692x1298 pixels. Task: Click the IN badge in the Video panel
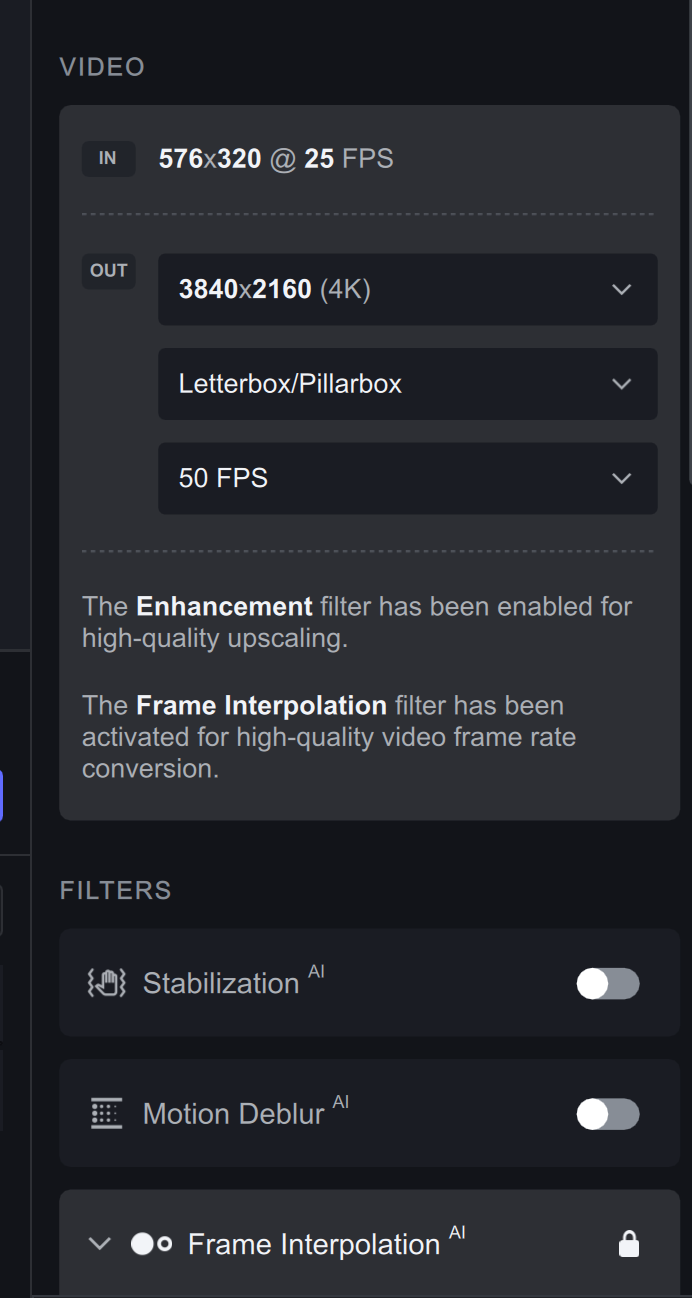click(x=108, y=158)
